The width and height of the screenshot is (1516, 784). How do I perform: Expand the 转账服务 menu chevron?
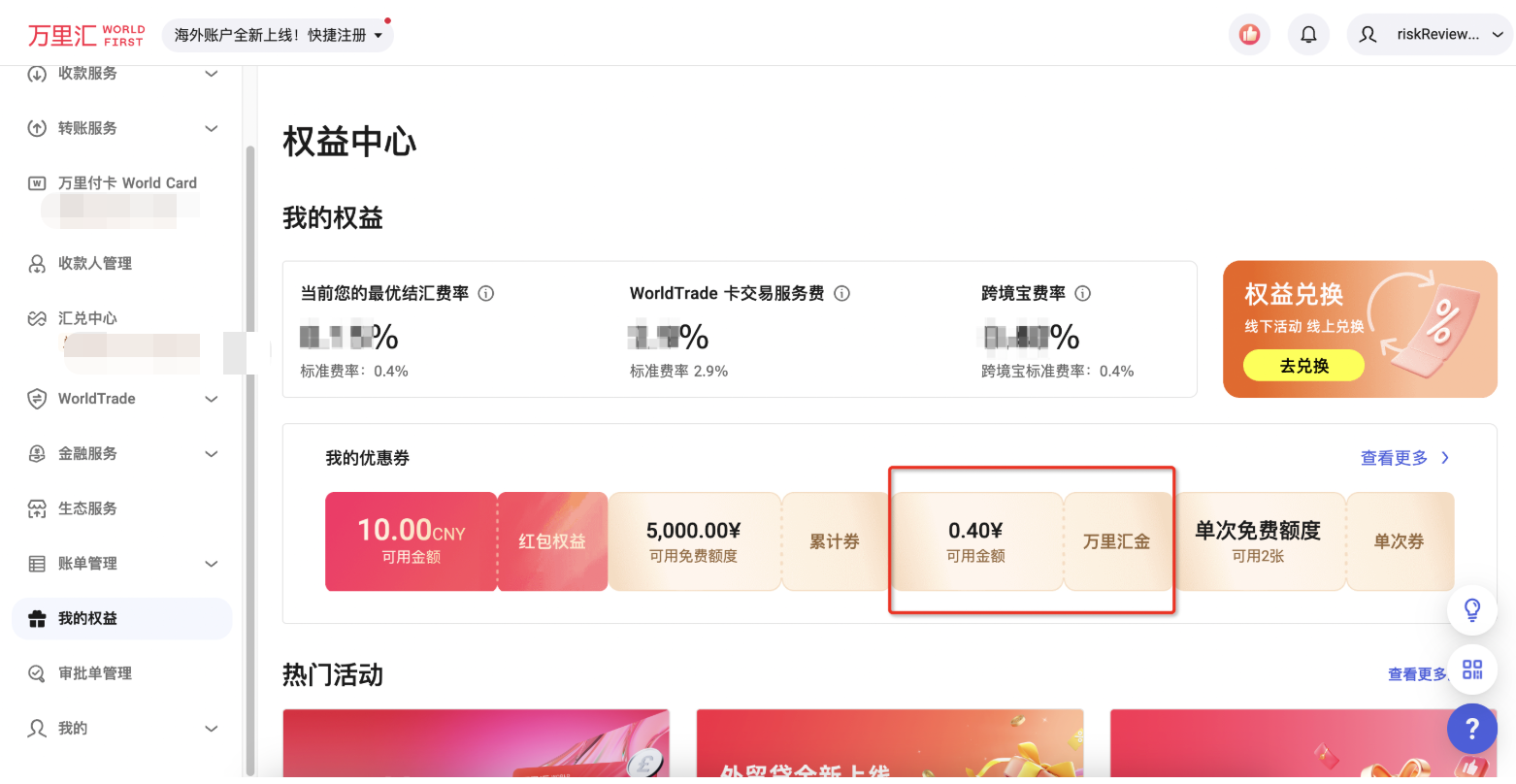(212, 128)
